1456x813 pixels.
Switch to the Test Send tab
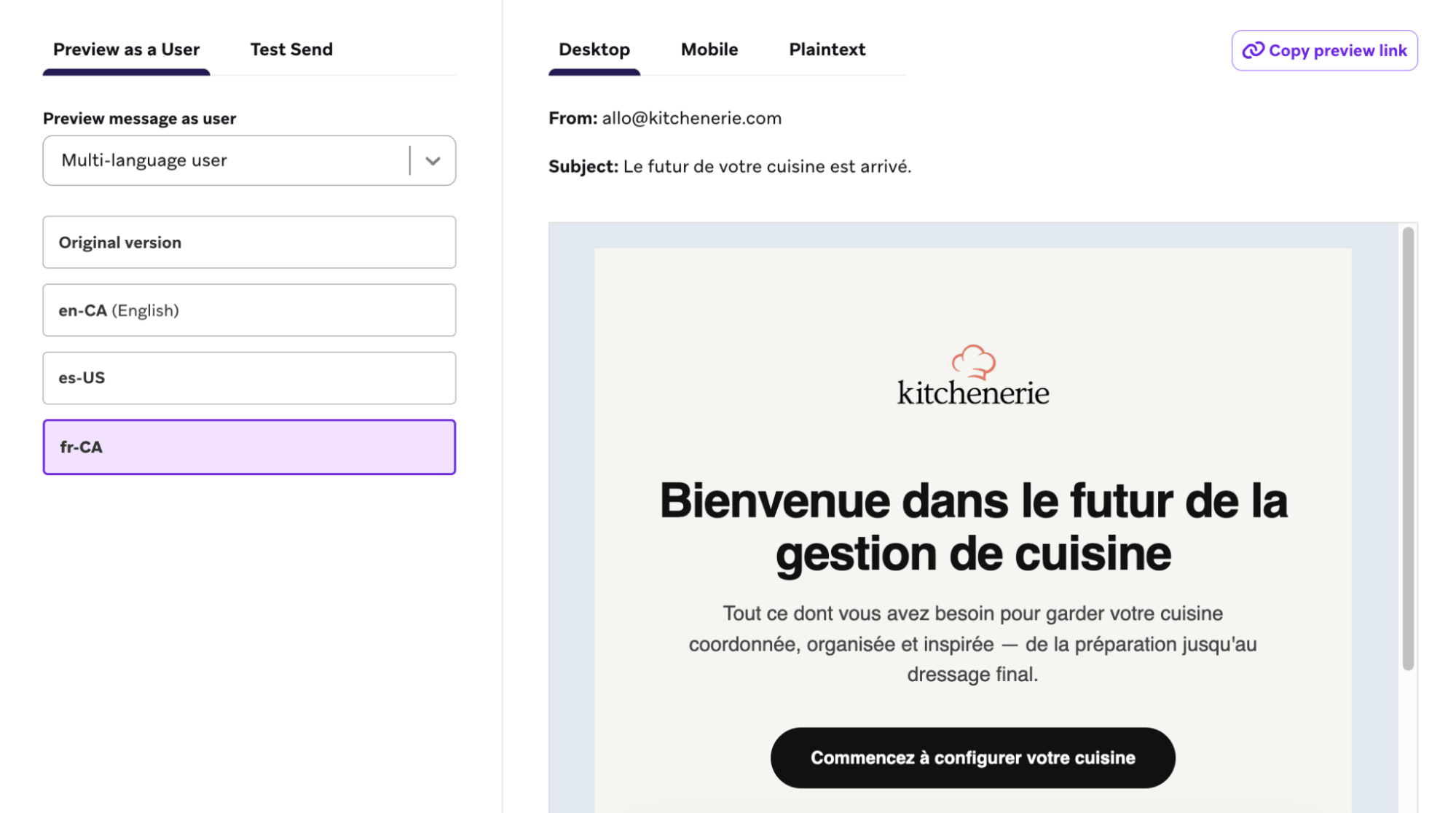click(x=291, y=50)
